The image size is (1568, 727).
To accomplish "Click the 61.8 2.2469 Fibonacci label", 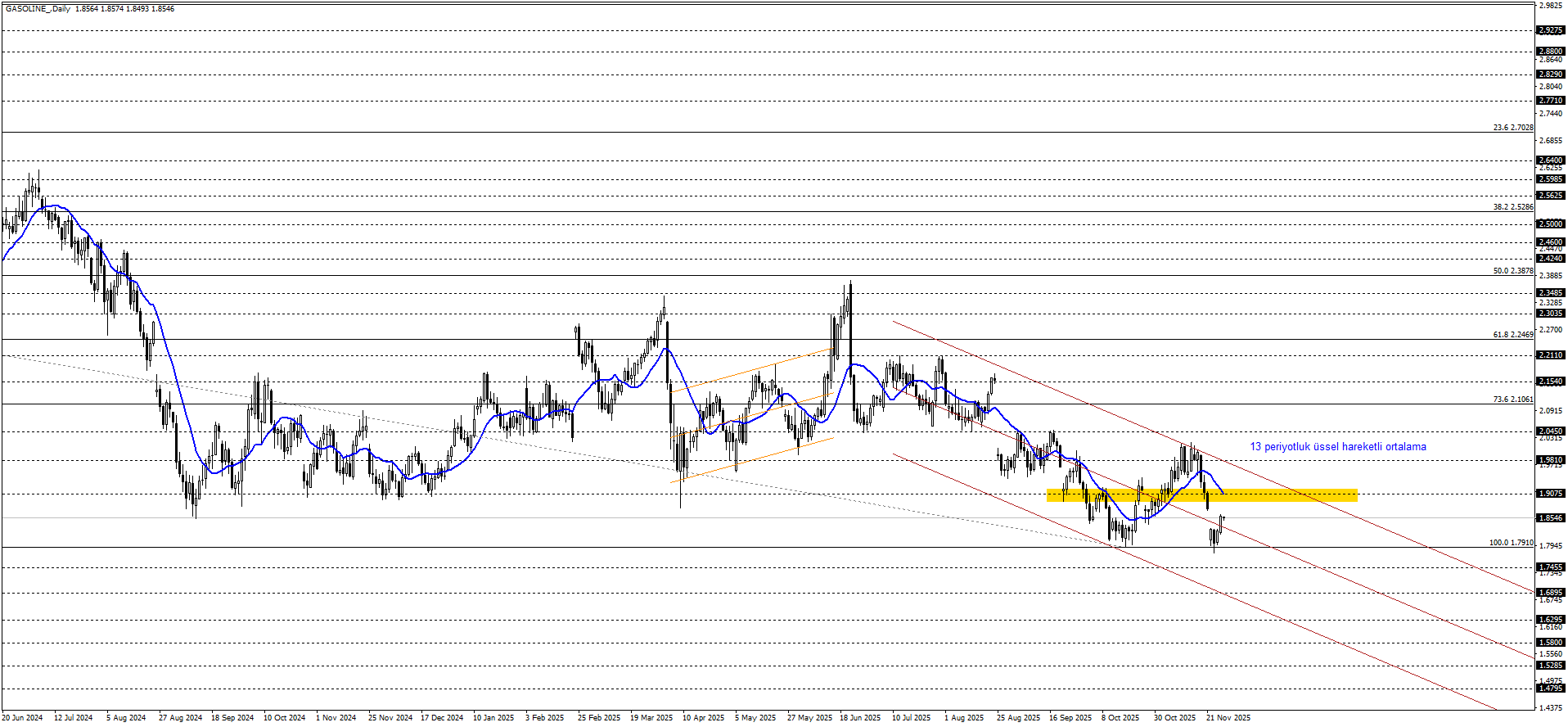I will pos(1512,335).
